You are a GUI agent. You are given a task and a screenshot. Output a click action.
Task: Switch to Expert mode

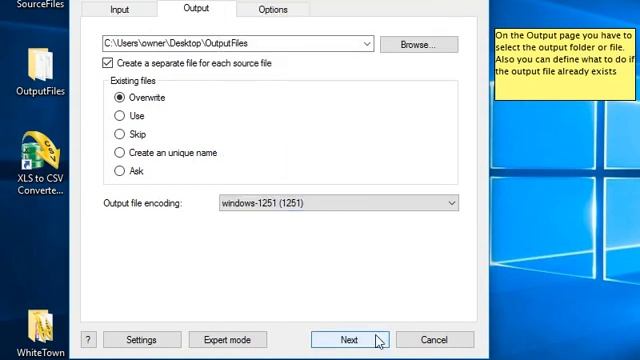click(227, 340)
